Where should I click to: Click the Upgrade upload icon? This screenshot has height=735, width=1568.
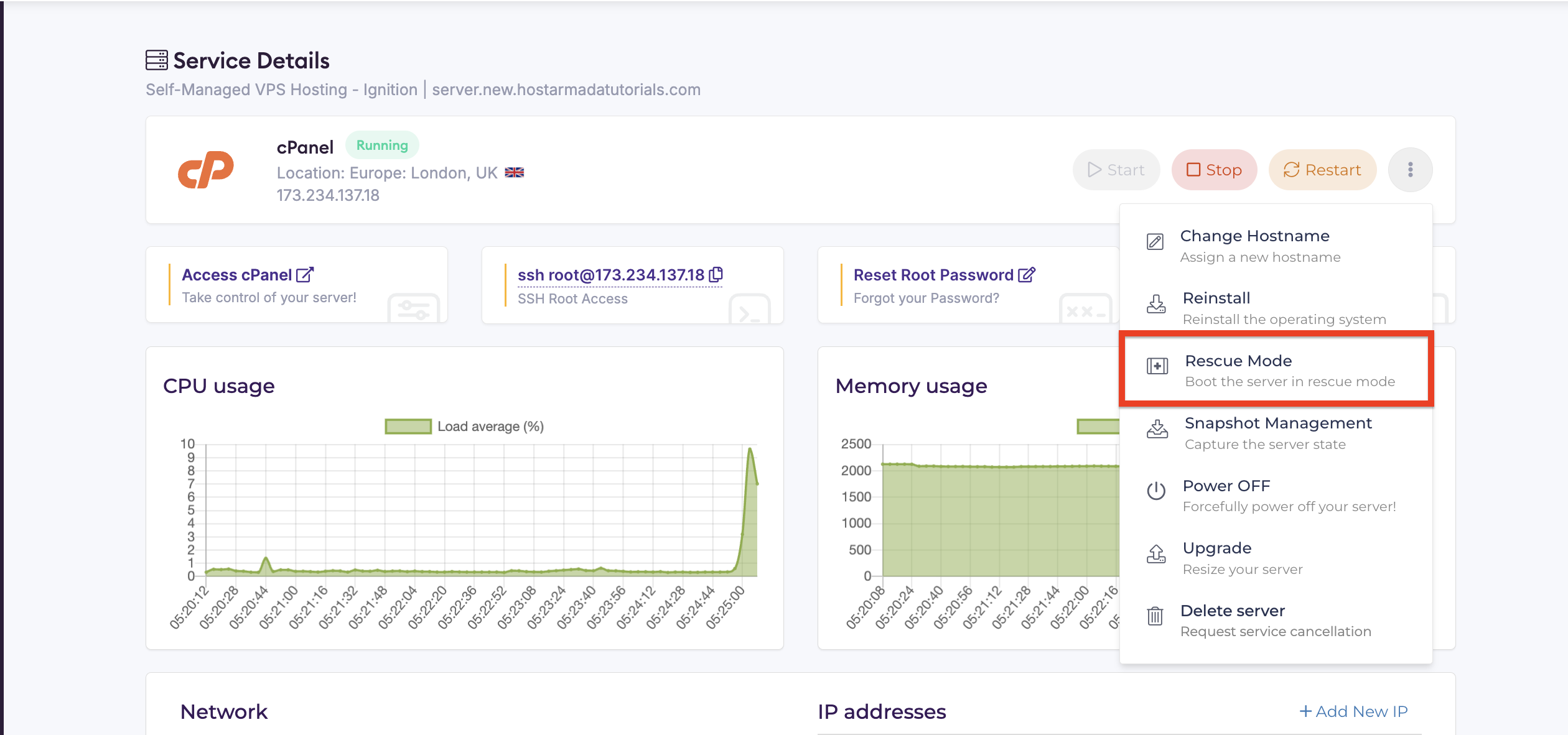pyautogui.click(x=1156, y=553)
